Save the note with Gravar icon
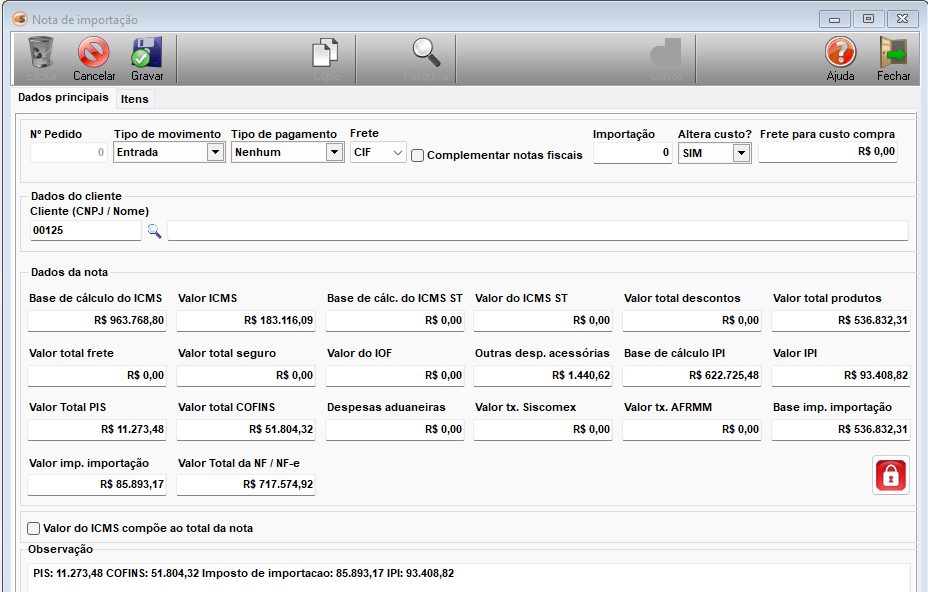This screenshot has height=592, width=928. (x=147, y=58)
